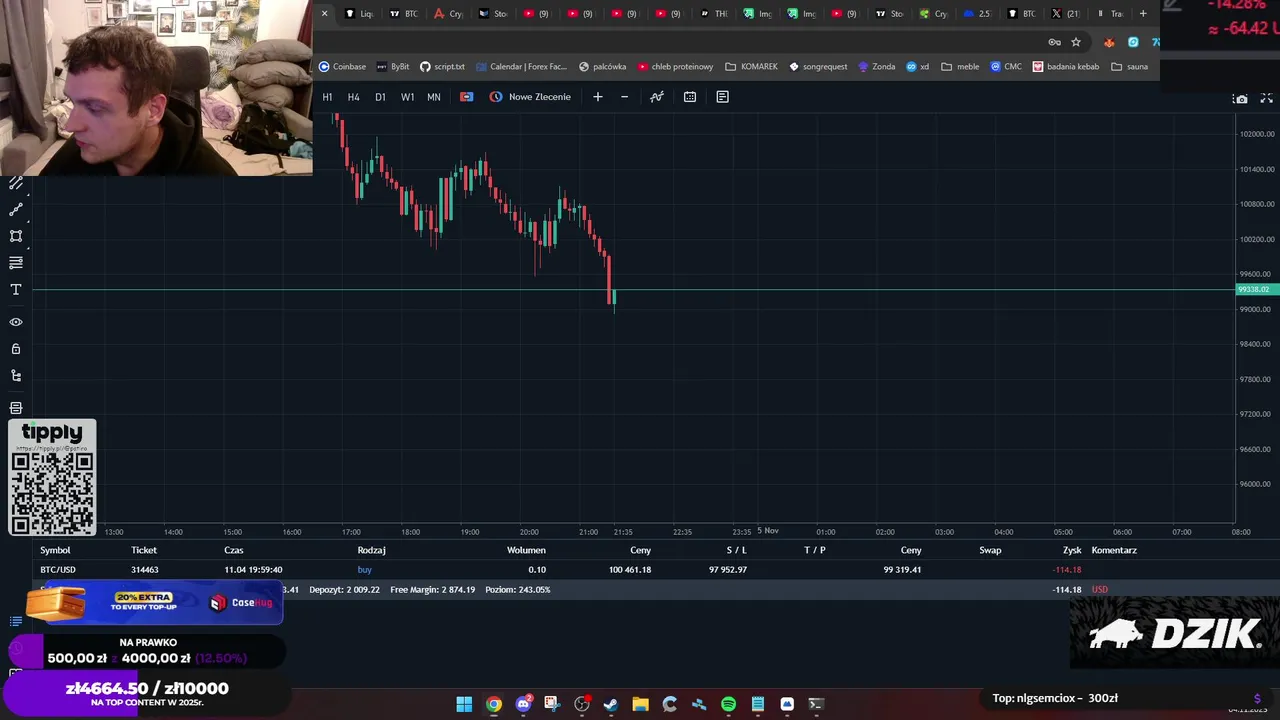Open Spotify from the taskbar

coord(728,704)
